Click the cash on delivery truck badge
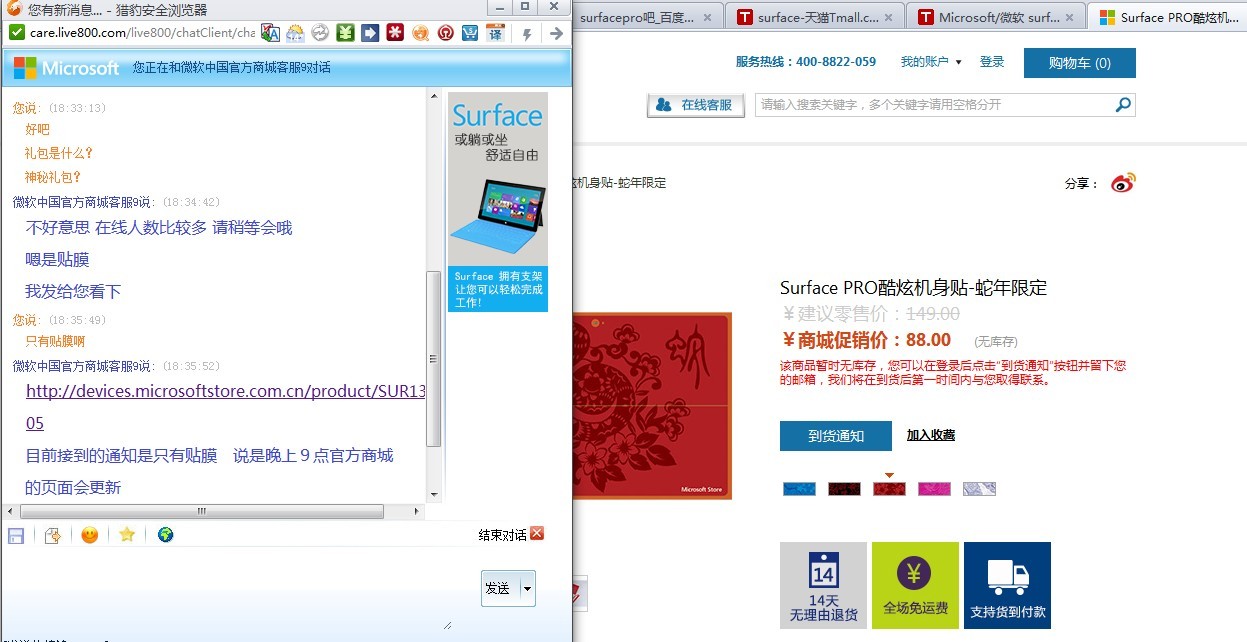Screen dimensions: 1247x642 [x=1007, y=585]
